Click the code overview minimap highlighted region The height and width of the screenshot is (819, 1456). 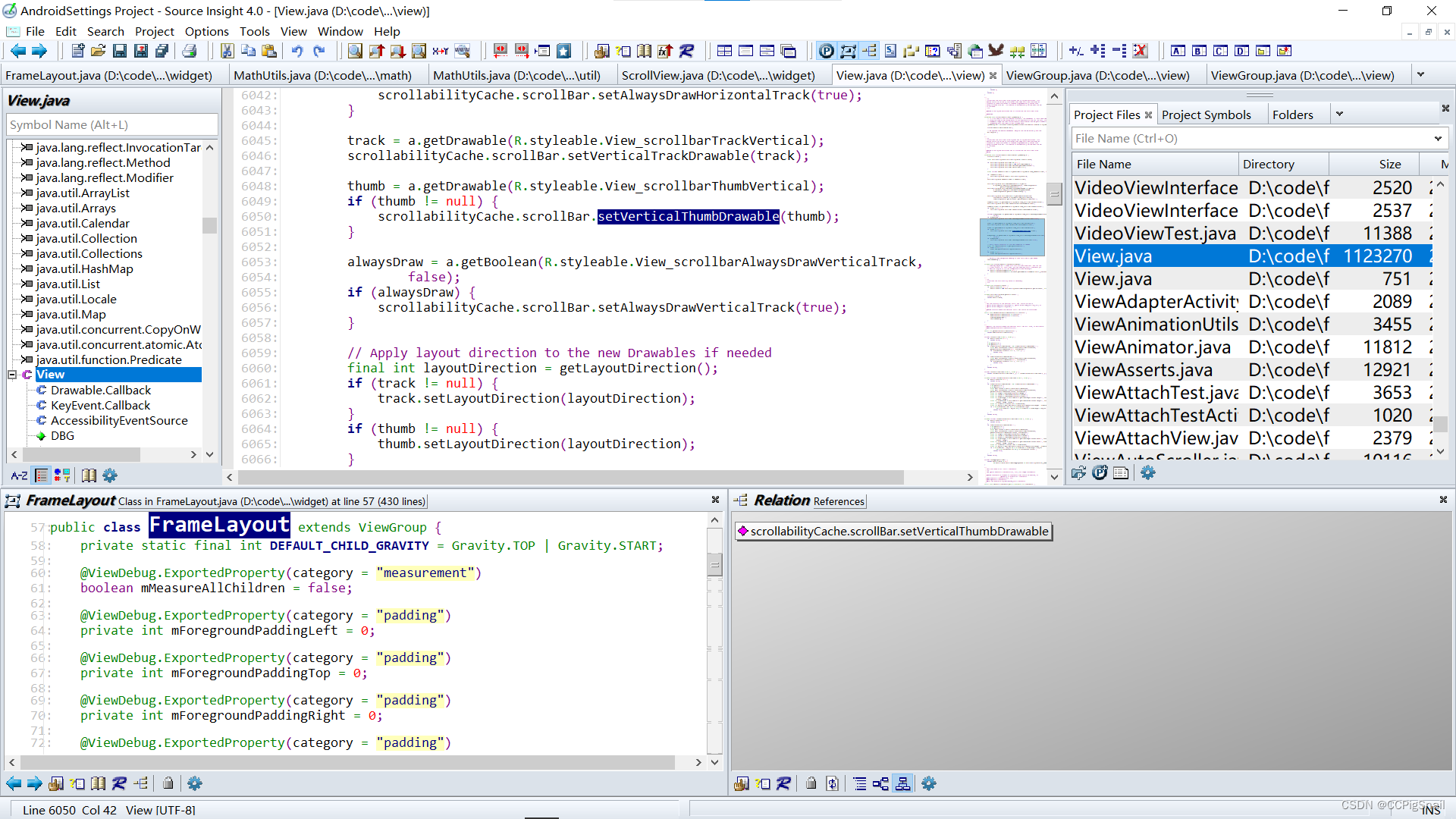pyautogui.click(x=1012, y=237)
